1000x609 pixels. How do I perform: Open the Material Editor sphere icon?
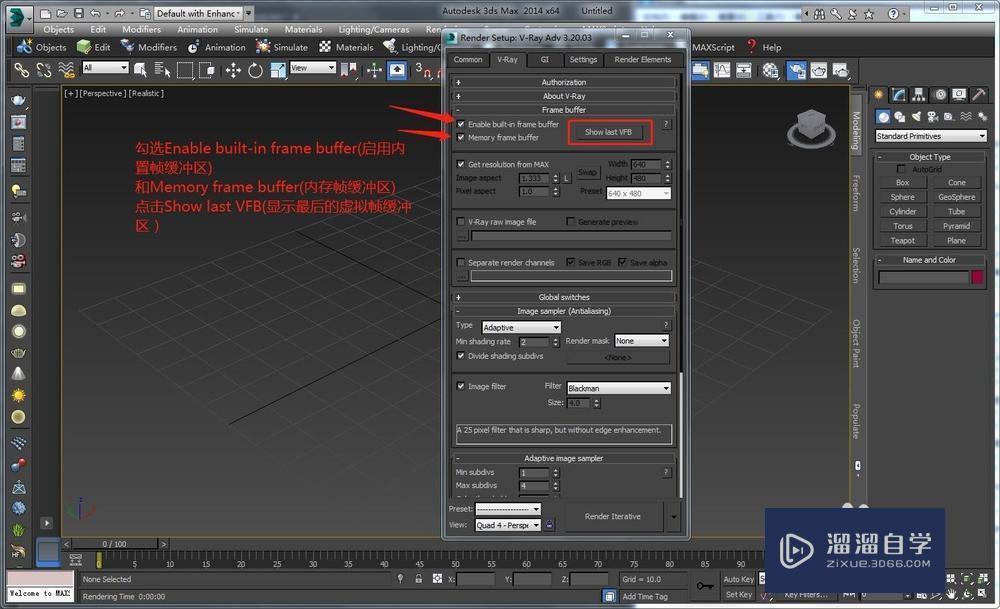coord(770,70)
